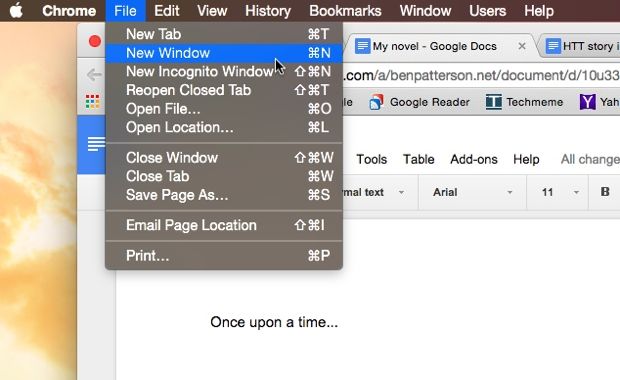Viewport: 620px width, 380px height.
Task: Choose Save Page As... entry
Action: tap(224, 195)
